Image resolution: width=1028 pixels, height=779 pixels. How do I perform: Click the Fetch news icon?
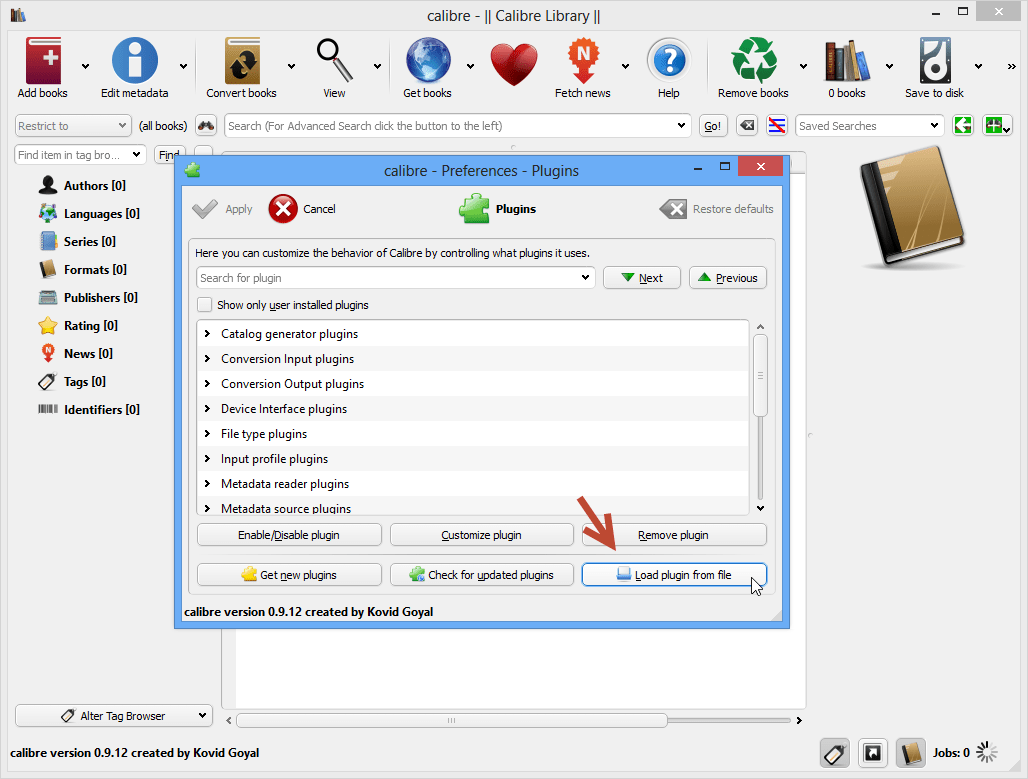(x=583, y=58)
